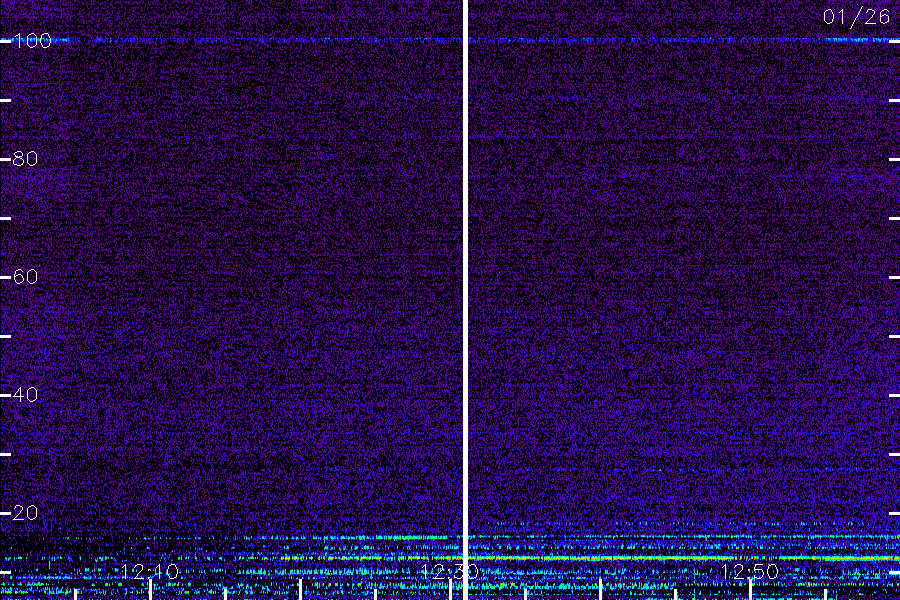
Task: Click the 80 frequency axis label
Action: (x=25, y=159)
